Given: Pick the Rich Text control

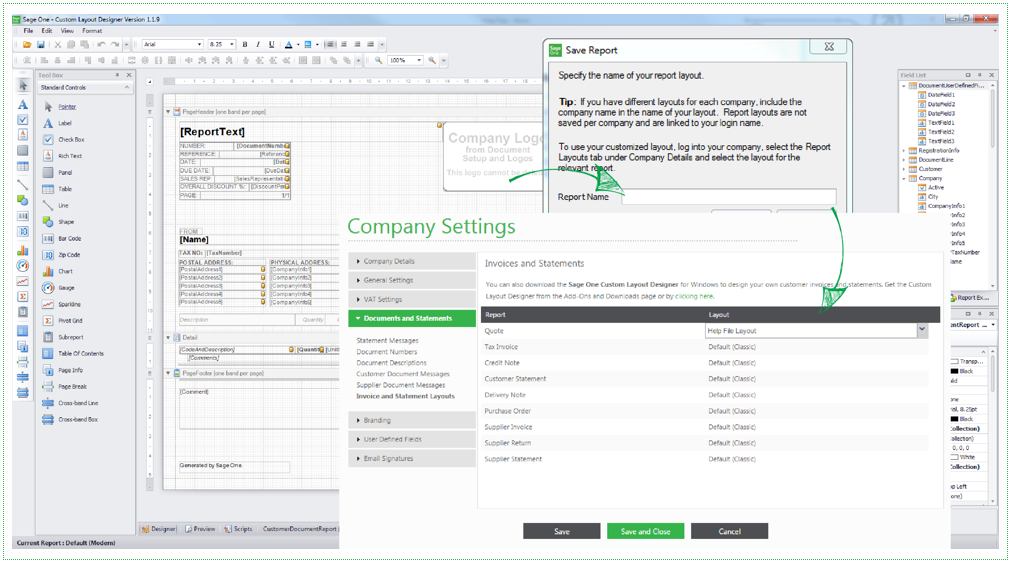Looking at the screenshot, I should [x=62, y=156].
